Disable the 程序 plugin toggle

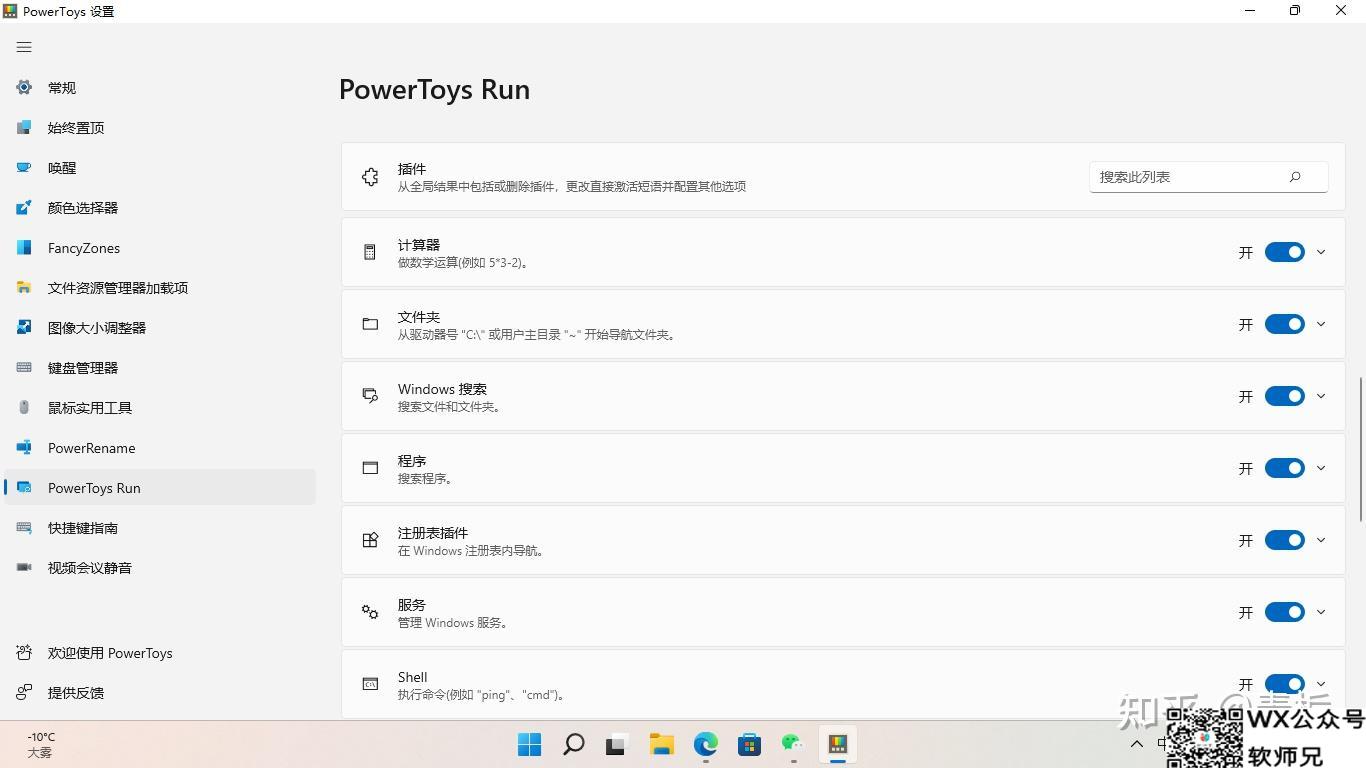pos(1285,468)
